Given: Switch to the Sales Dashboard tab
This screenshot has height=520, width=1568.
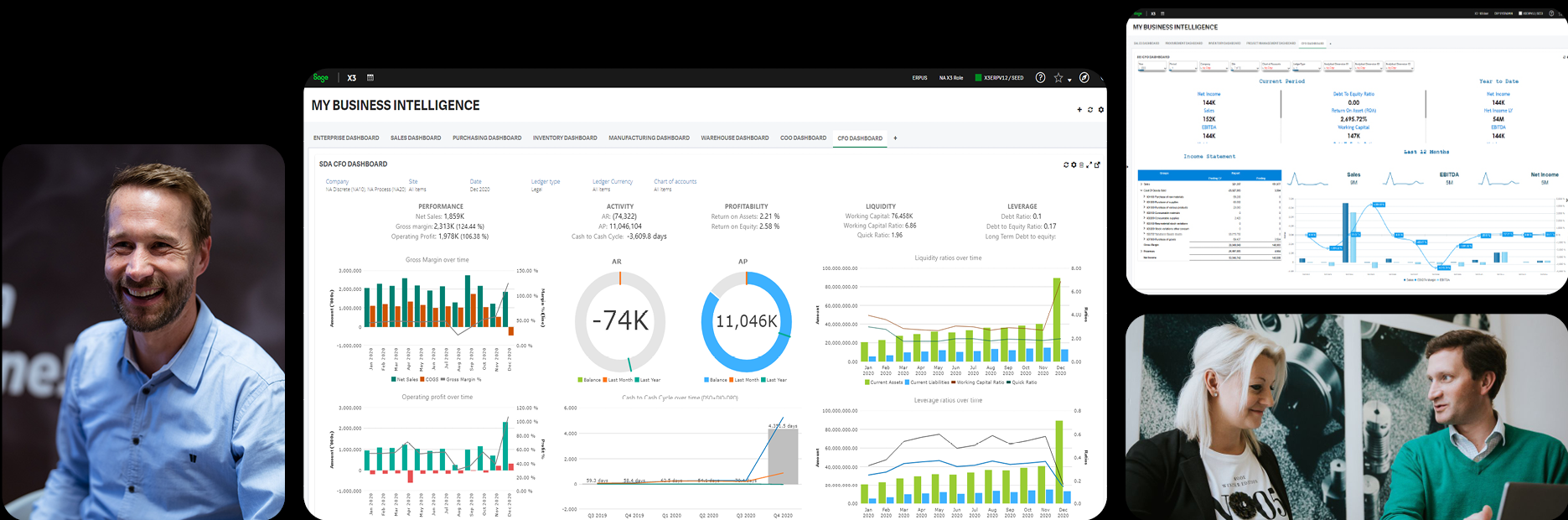Looking at the screenshot, I should [x=416, y=138].
